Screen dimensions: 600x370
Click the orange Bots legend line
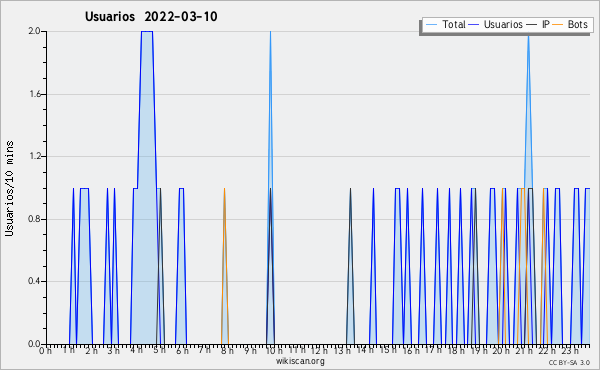(x=558, y=25)
